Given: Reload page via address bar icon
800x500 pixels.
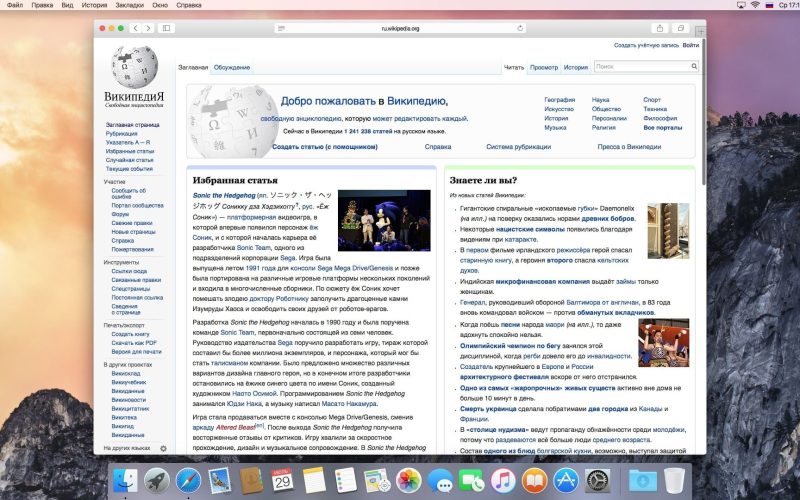Looking at the screenshot, I should click(x=520, y=28).
